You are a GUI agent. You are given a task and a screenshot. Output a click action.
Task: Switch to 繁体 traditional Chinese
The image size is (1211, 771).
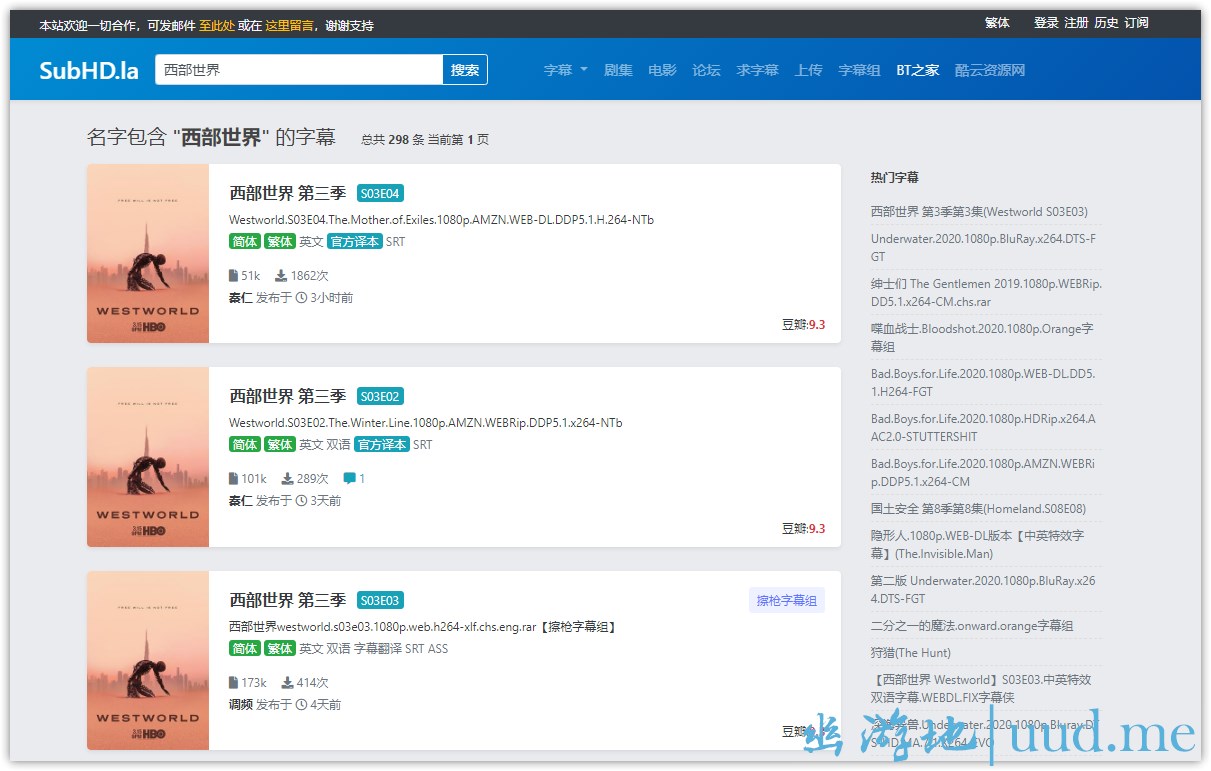coord(997,23)
